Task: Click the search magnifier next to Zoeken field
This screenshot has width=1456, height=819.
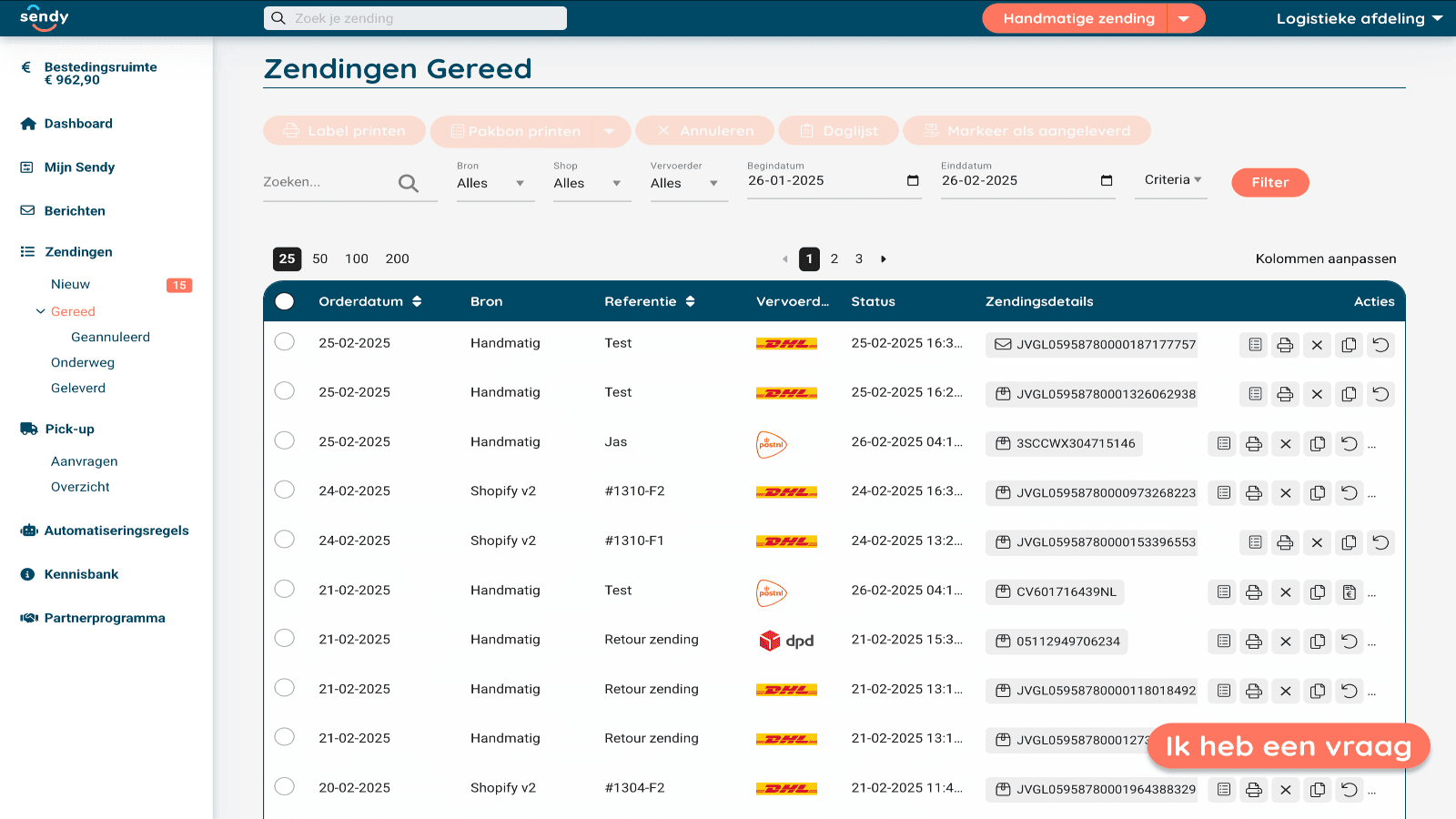Action: tap(409, 182)
